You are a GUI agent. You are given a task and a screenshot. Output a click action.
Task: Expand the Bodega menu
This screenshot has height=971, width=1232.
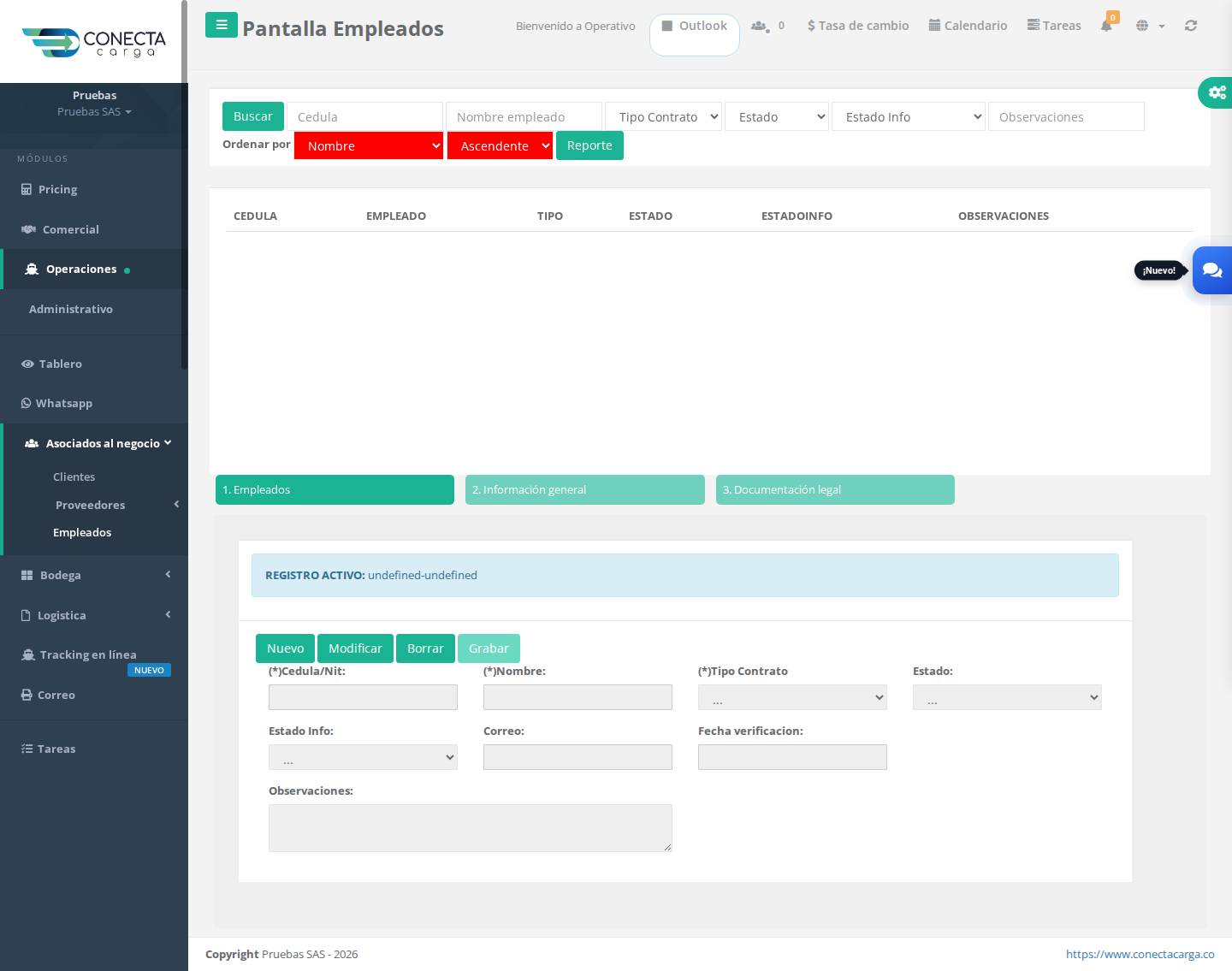[94, 575]
